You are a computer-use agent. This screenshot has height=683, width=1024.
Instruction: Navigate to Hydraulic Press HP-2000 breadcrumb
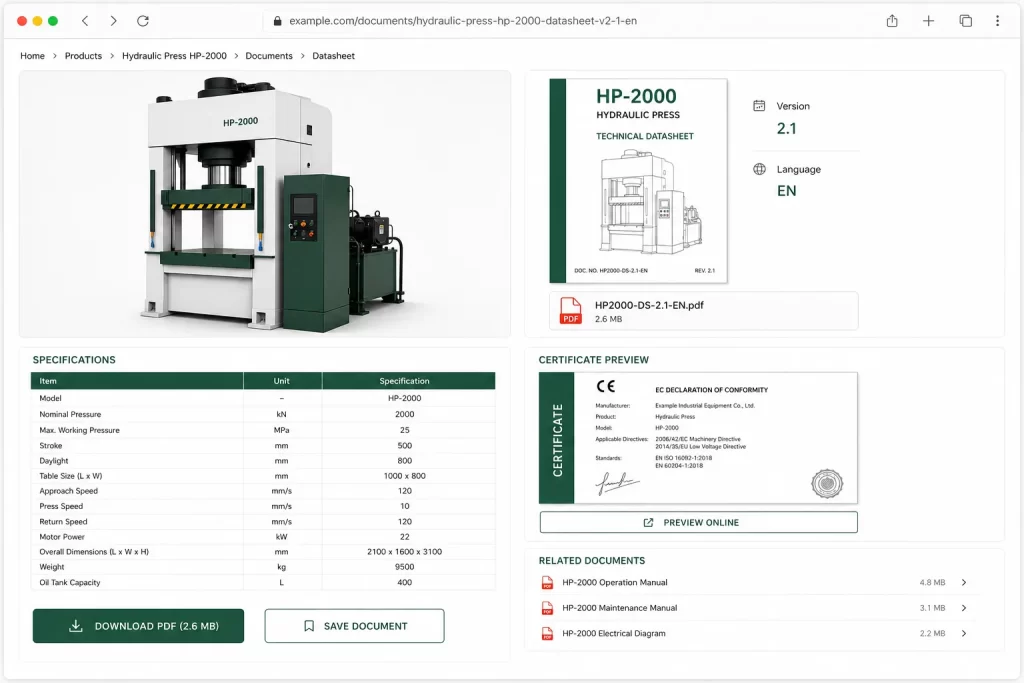pos(174,56)
